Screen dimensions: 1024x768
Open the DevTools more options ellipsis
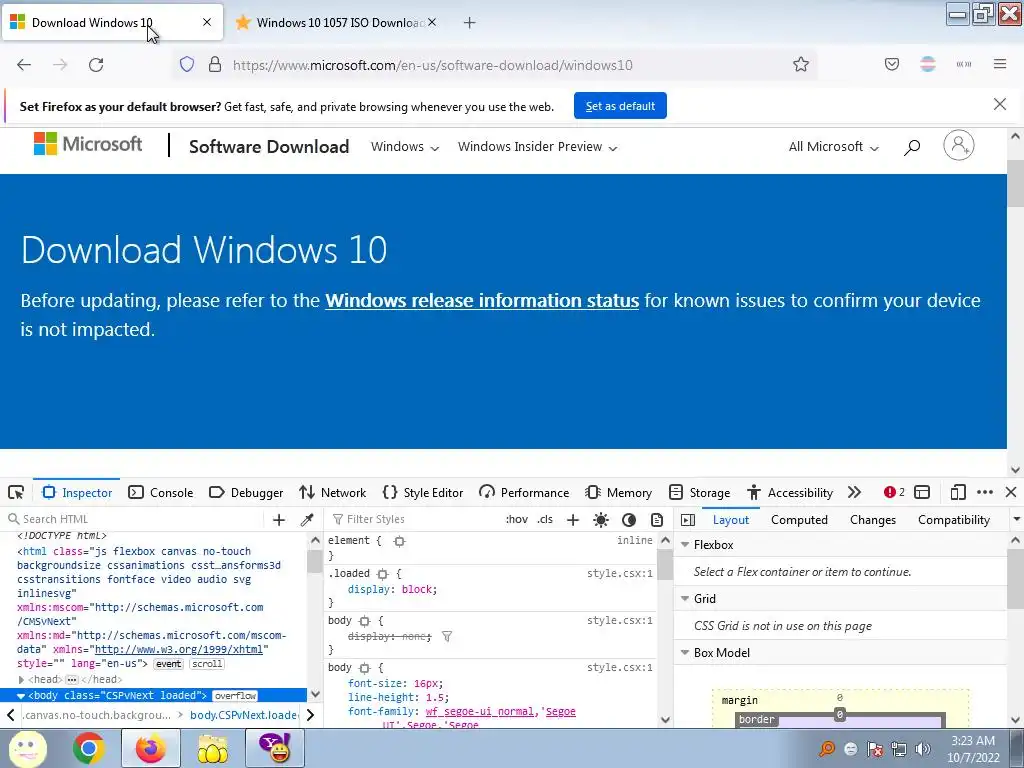pos(985,492)
